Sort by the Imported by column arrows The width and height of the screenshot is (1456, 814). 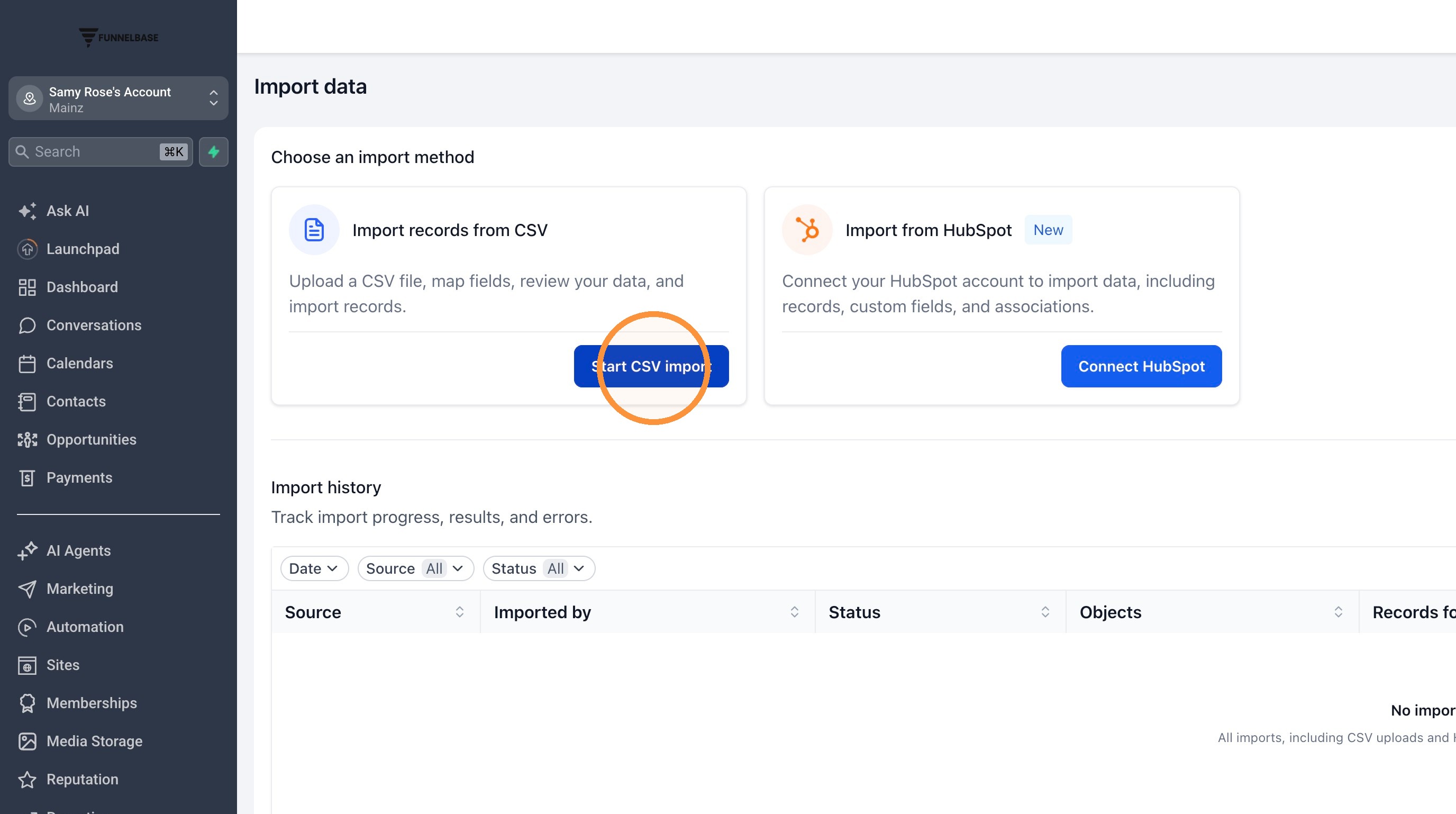[x=794, y=612]
